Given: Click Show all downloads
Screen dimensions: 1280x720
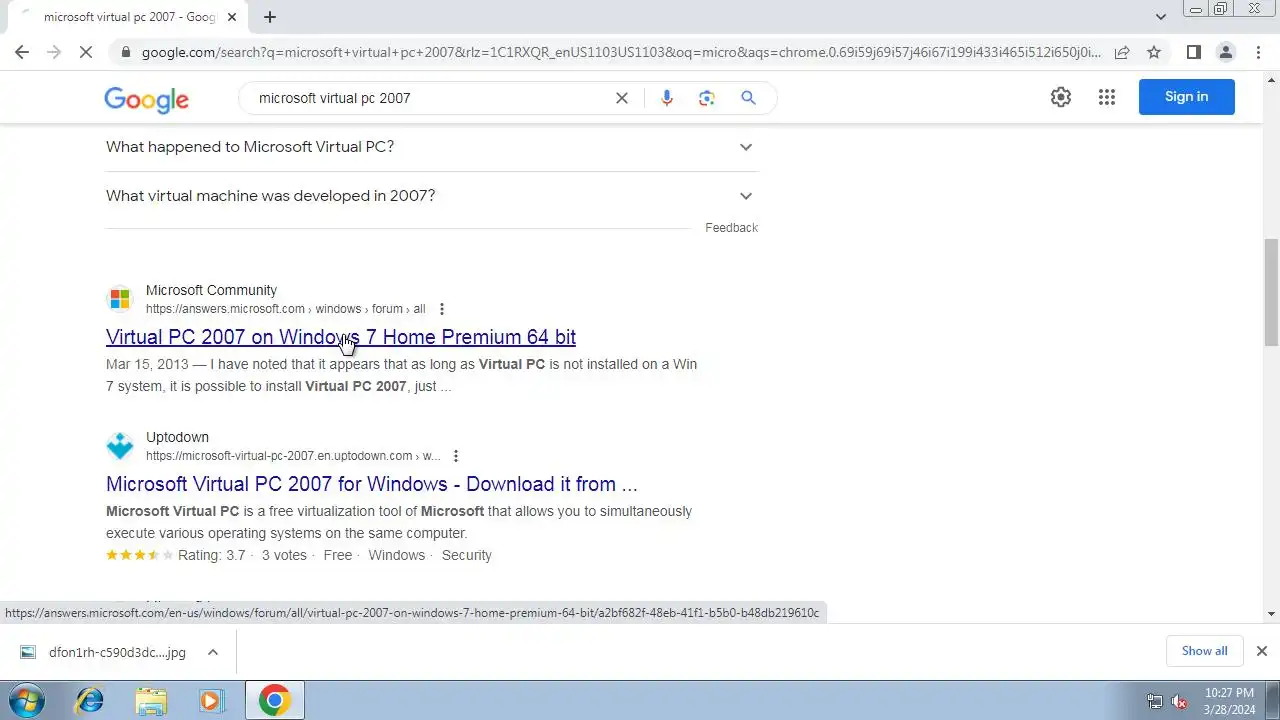Looking at the screenshot, I should (1204, 651).
